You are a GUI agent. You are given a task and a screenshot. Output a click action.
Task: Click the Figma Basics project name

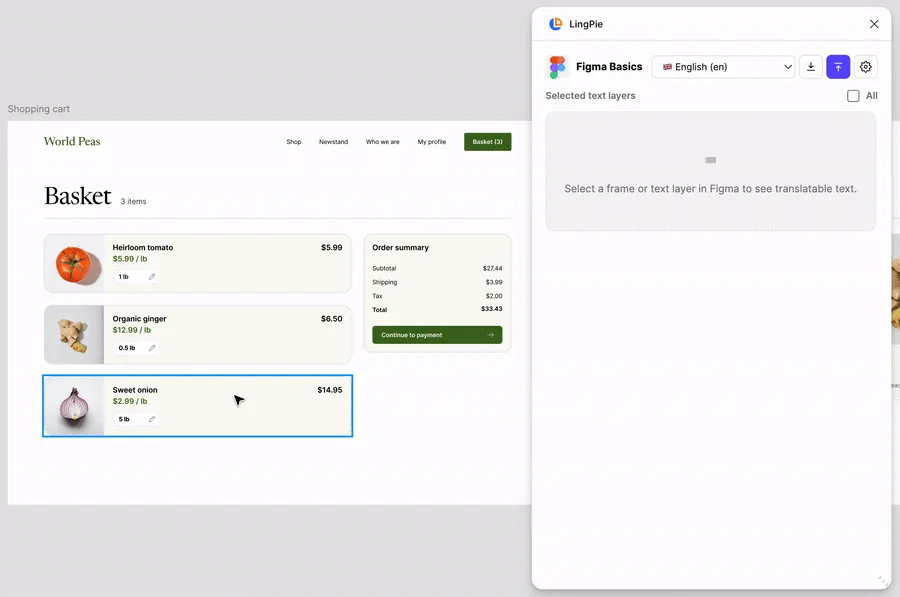point(609,67)
